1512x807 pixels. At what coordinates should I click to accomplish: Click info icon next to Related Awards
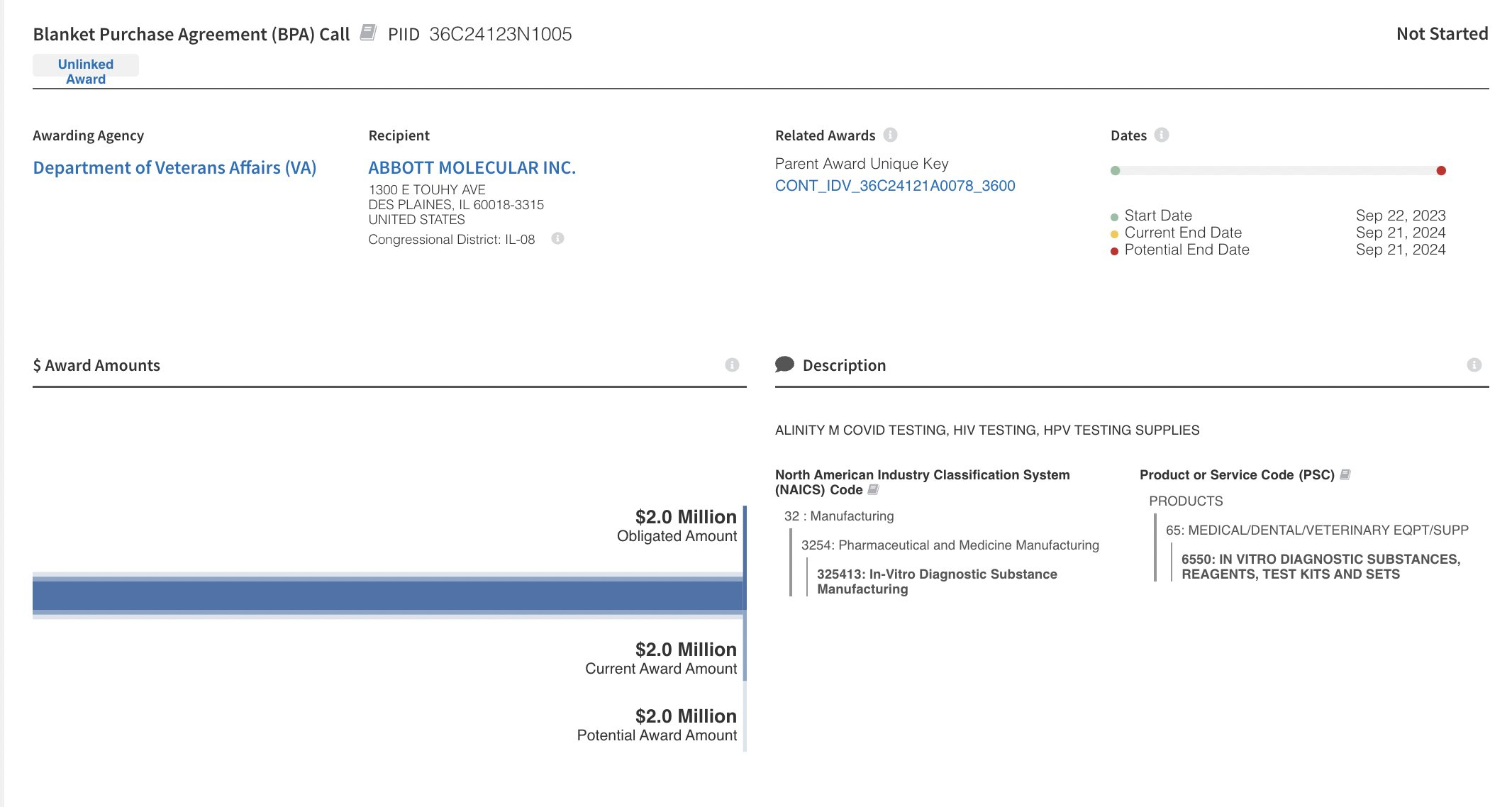[890, 135]
